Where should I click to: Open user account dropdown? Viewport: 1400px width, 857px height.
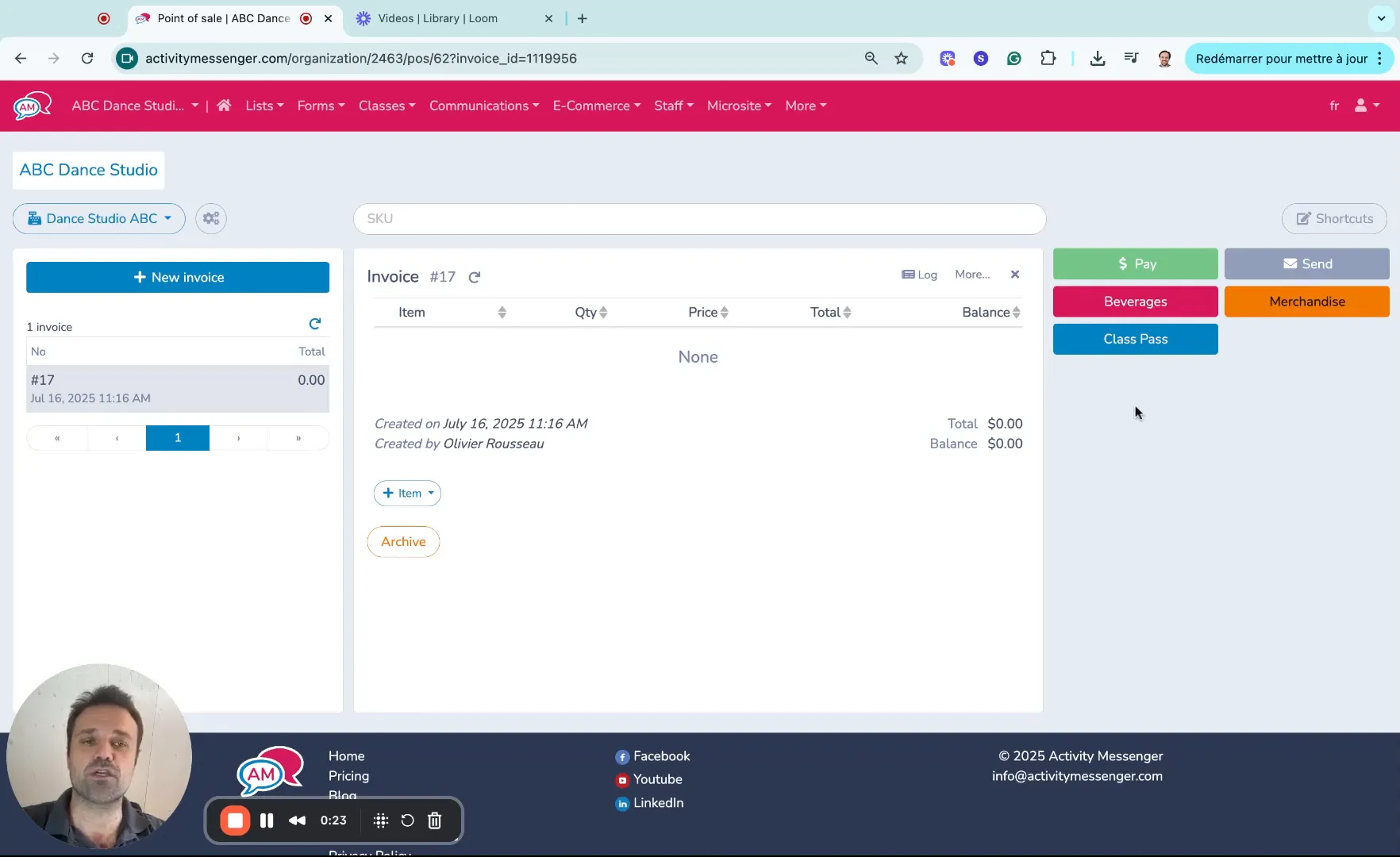point(1367,106)
